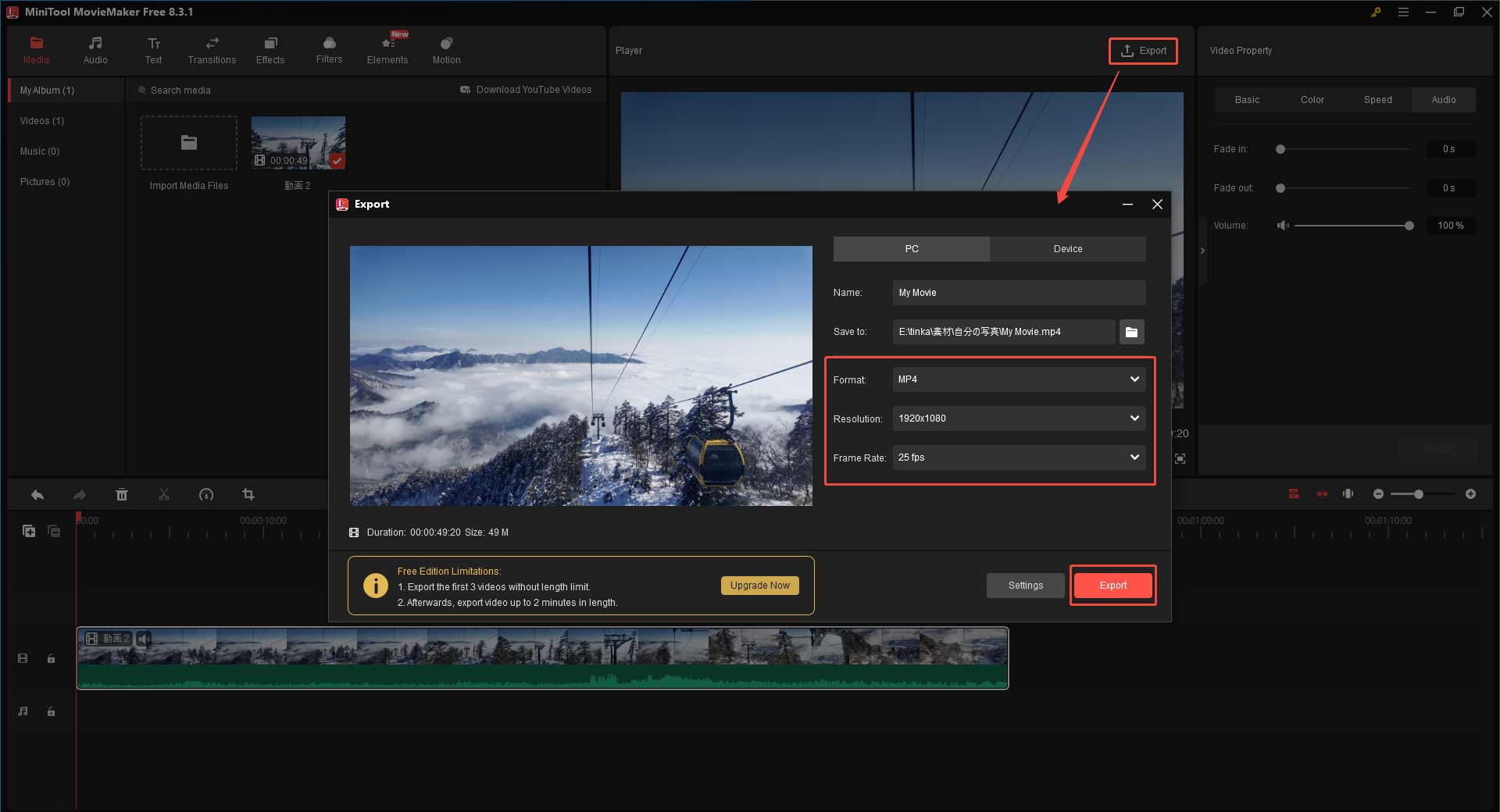
Task: Open the Elements panel
Action: 387,49
